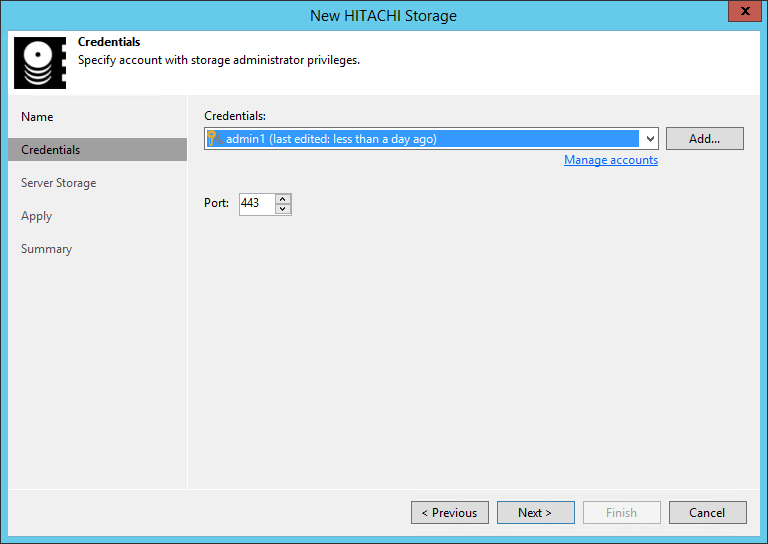Click into the Port number field
Image resolution: width=768 pixels, height=544 pixels.
click(254, 203)
